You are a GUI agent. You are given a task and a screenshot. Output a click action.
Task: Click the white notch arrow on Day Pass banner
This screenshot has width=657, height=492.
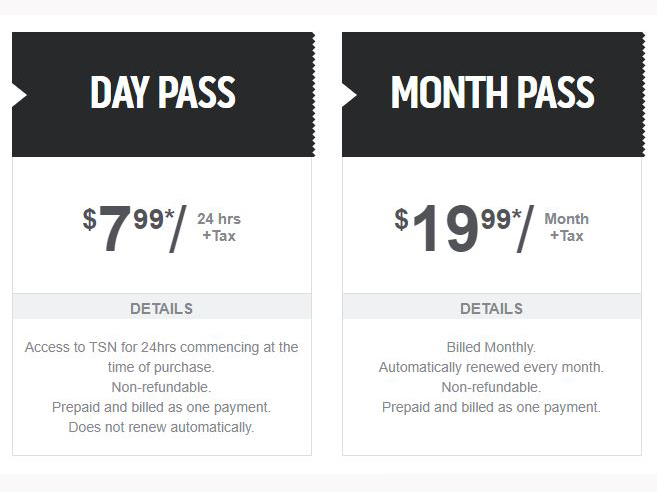tap(18, 95)
